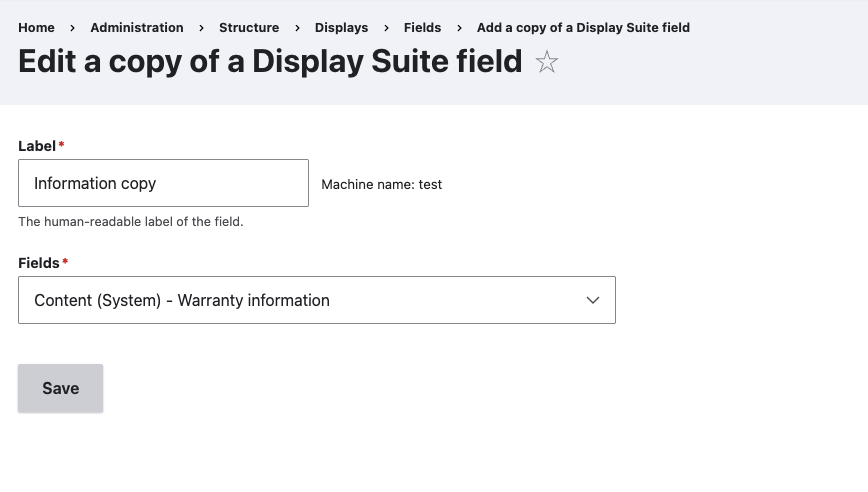Click the 'Label' form field caption
Screen dimensions: 868x492
click(37, 146)
